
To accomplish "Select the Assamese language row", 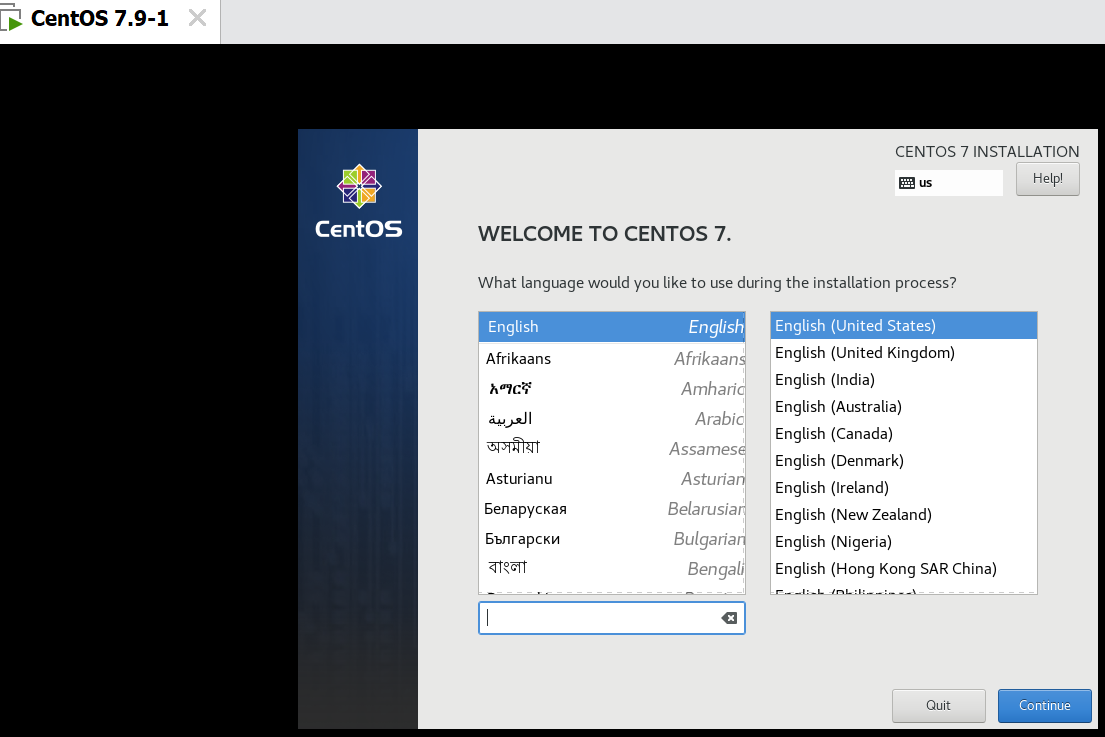I will [612, 448].
